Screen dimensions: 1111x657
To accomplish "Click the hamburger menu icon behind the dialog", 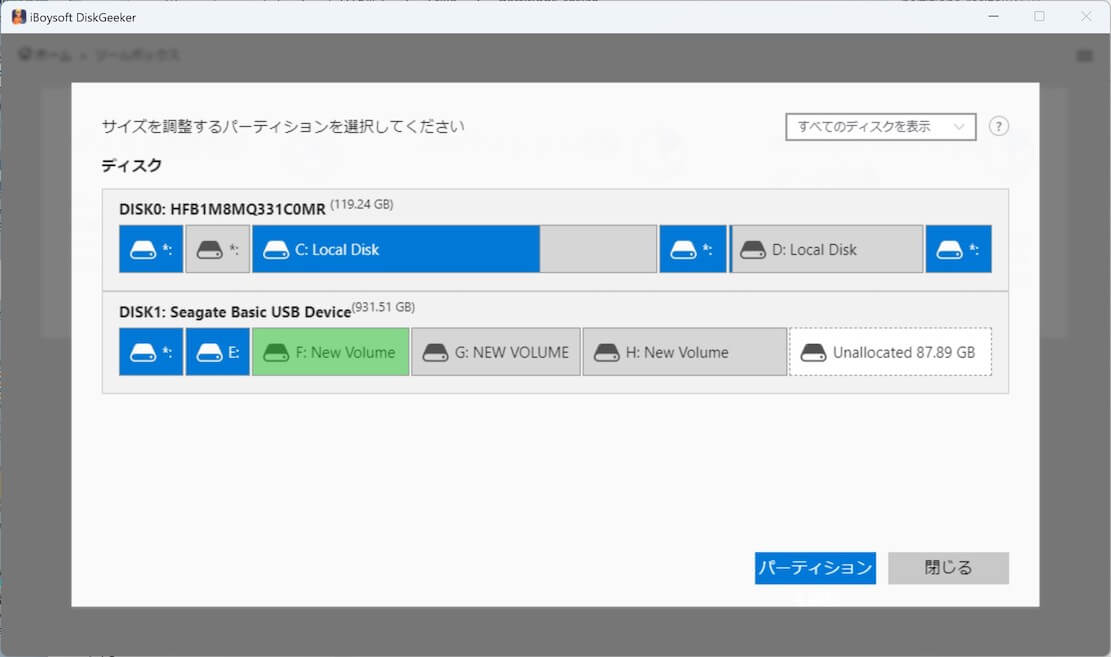I will pyautogui.click(x=1084, y=55).
